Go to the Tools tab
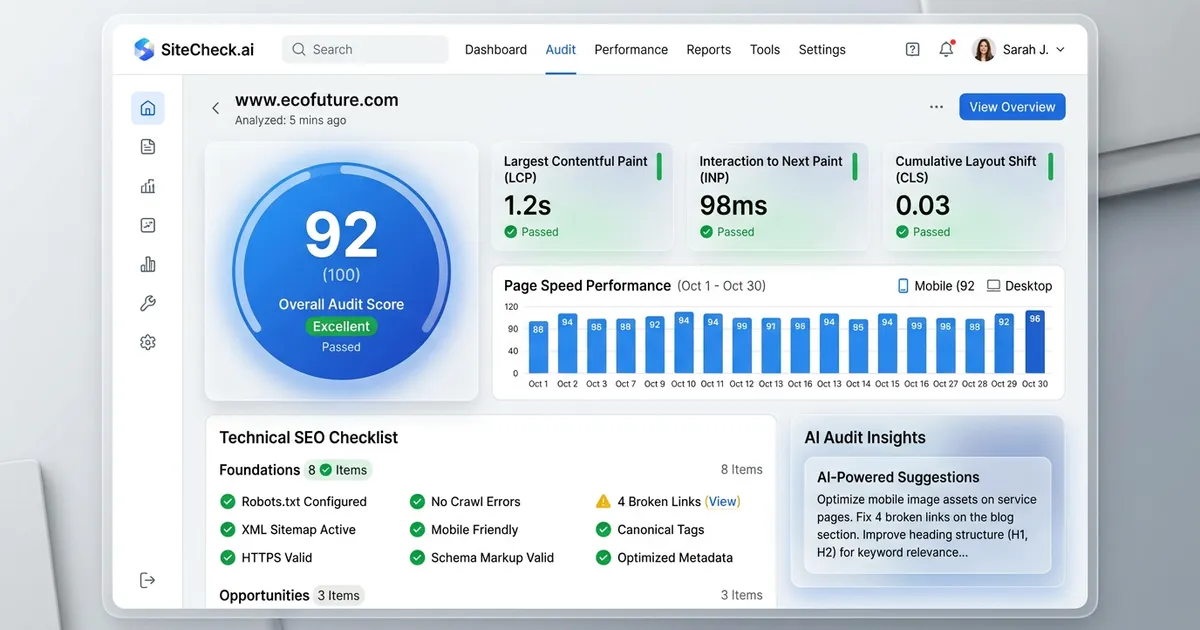The height and width of the screenshot is (630, 1200). pos(765,49)
